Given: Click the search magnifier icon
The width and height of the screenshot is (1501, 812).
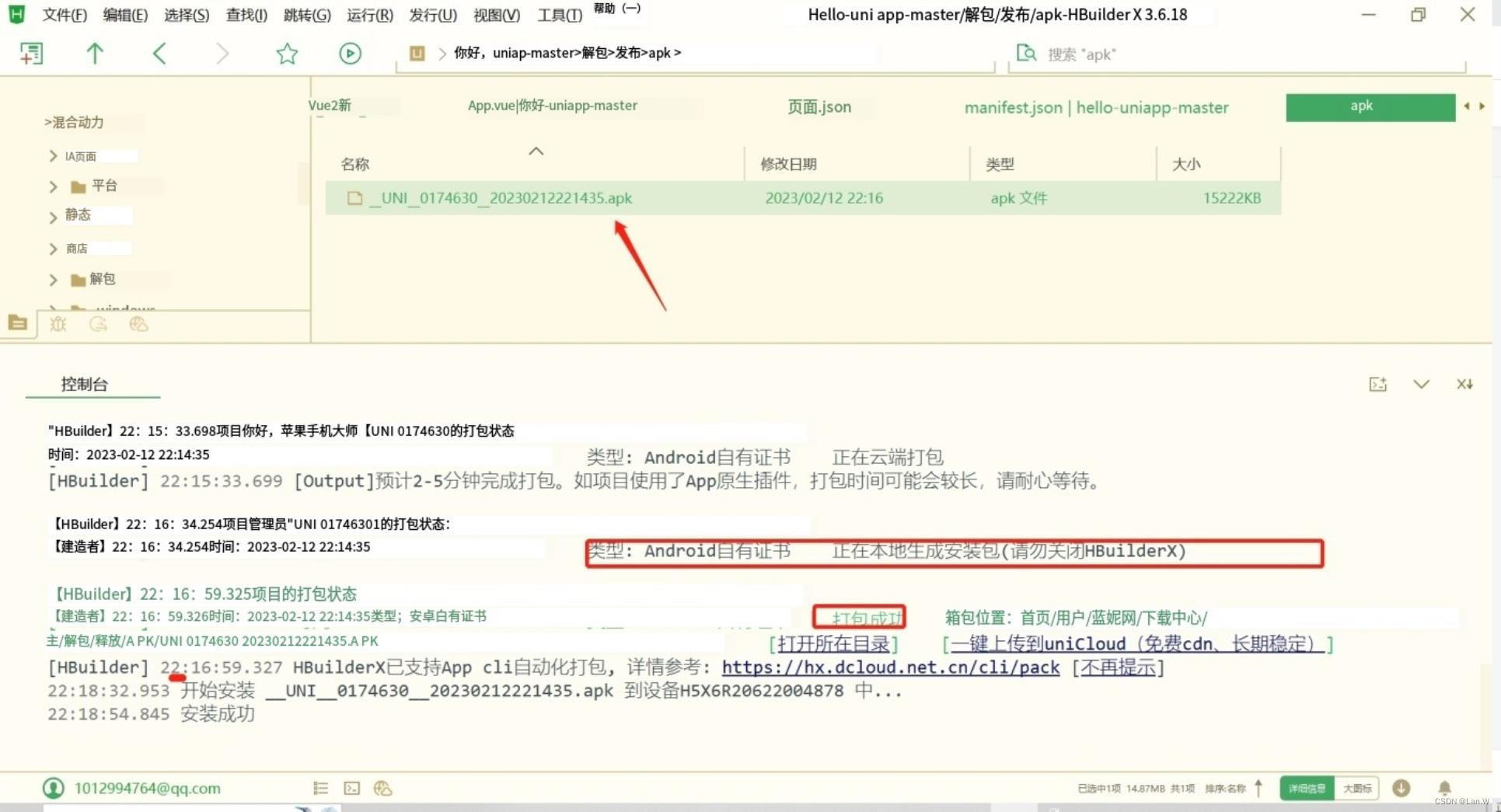Looking at the screenshot, I should click(1026, 53).
